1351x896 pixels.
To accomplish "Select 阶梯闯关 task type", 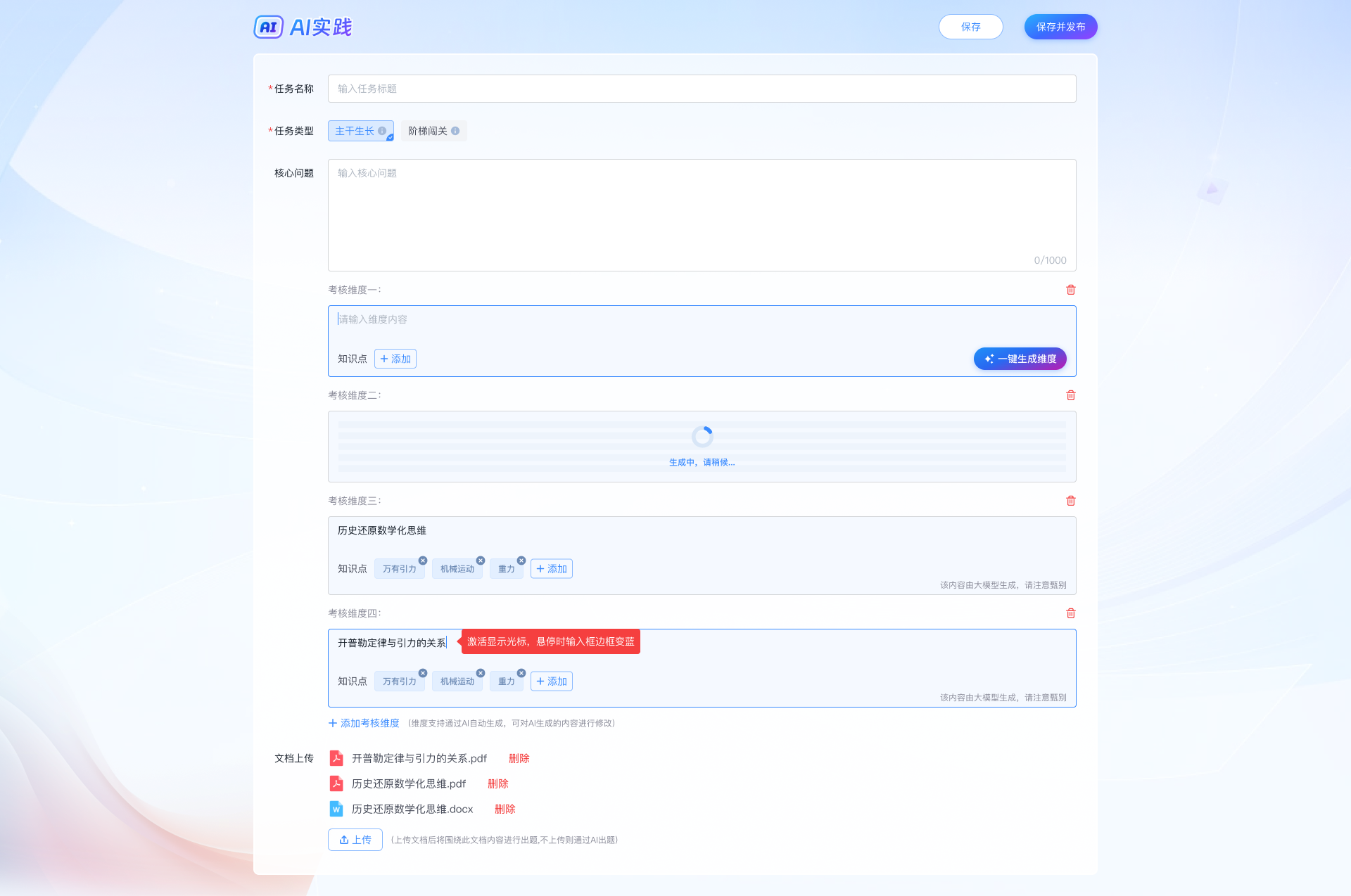I will click(427, 131).
